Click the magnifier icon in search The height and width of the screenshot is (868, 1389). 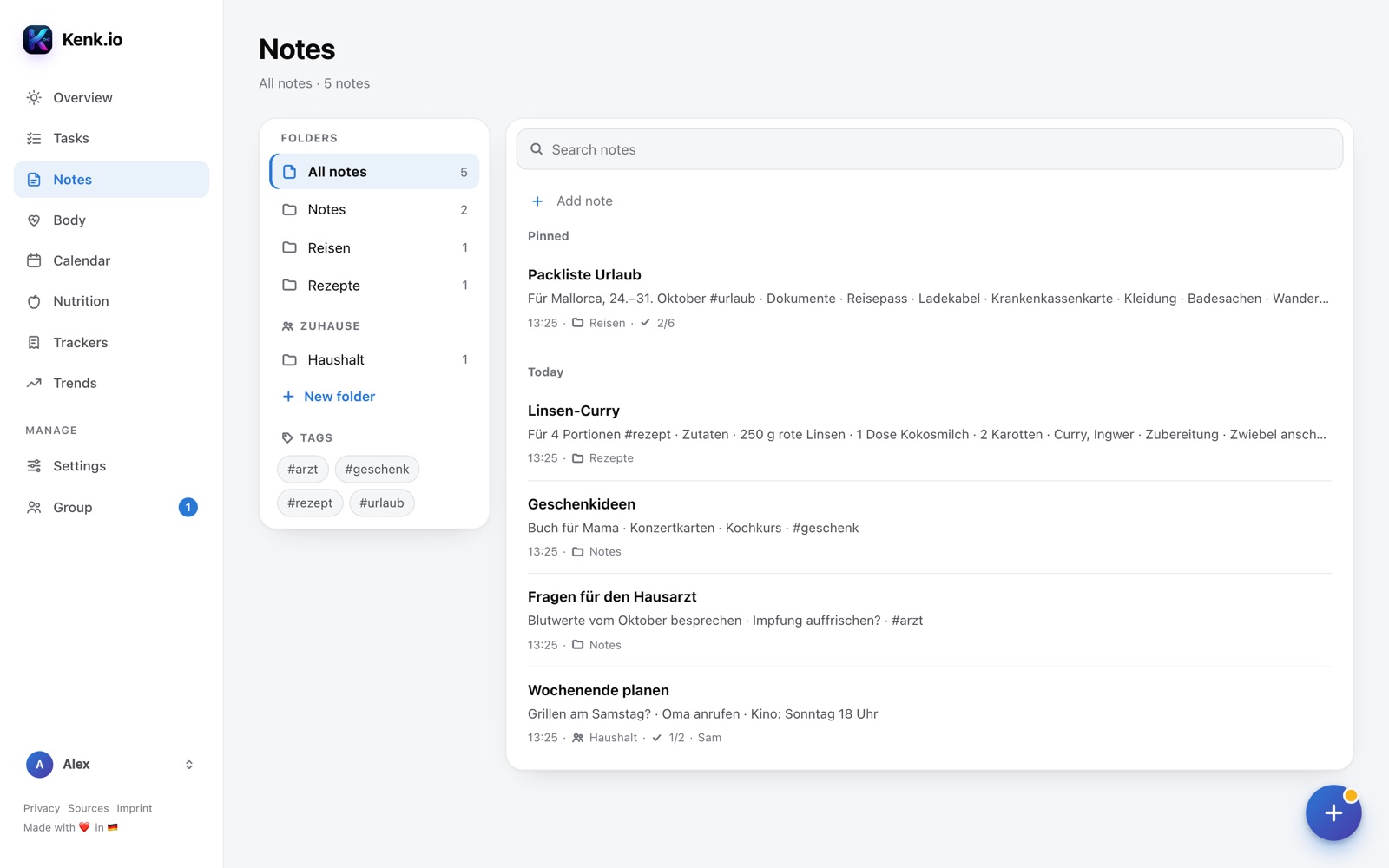point(537,149)
